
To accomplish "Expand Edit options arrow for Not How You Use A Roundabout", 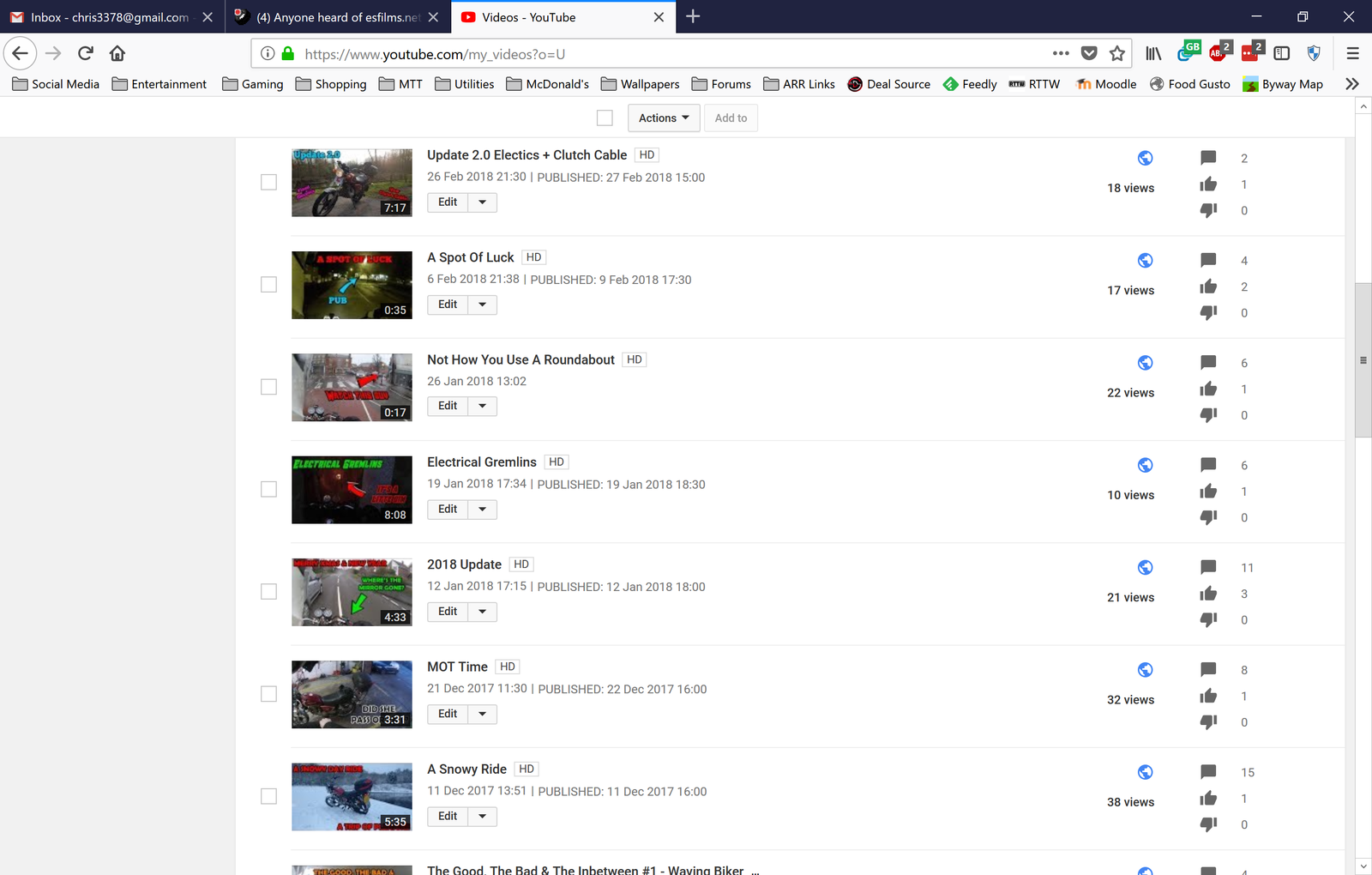I will point(483,406).
